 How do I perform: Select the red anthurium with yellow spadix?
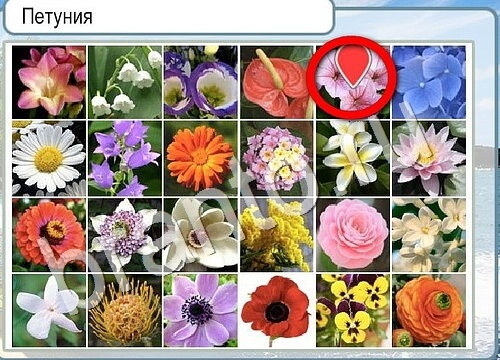coord(277,82)
